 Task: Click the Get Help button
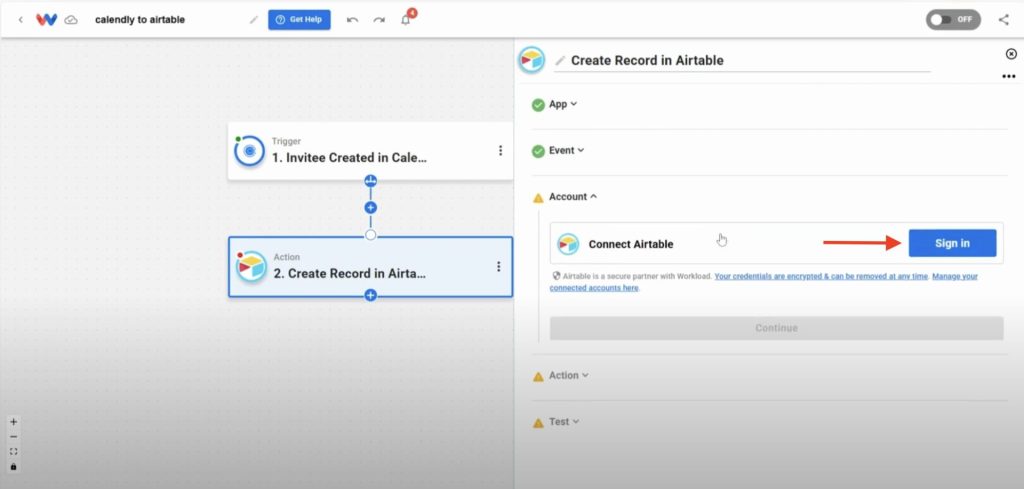[x=299, y=20]
